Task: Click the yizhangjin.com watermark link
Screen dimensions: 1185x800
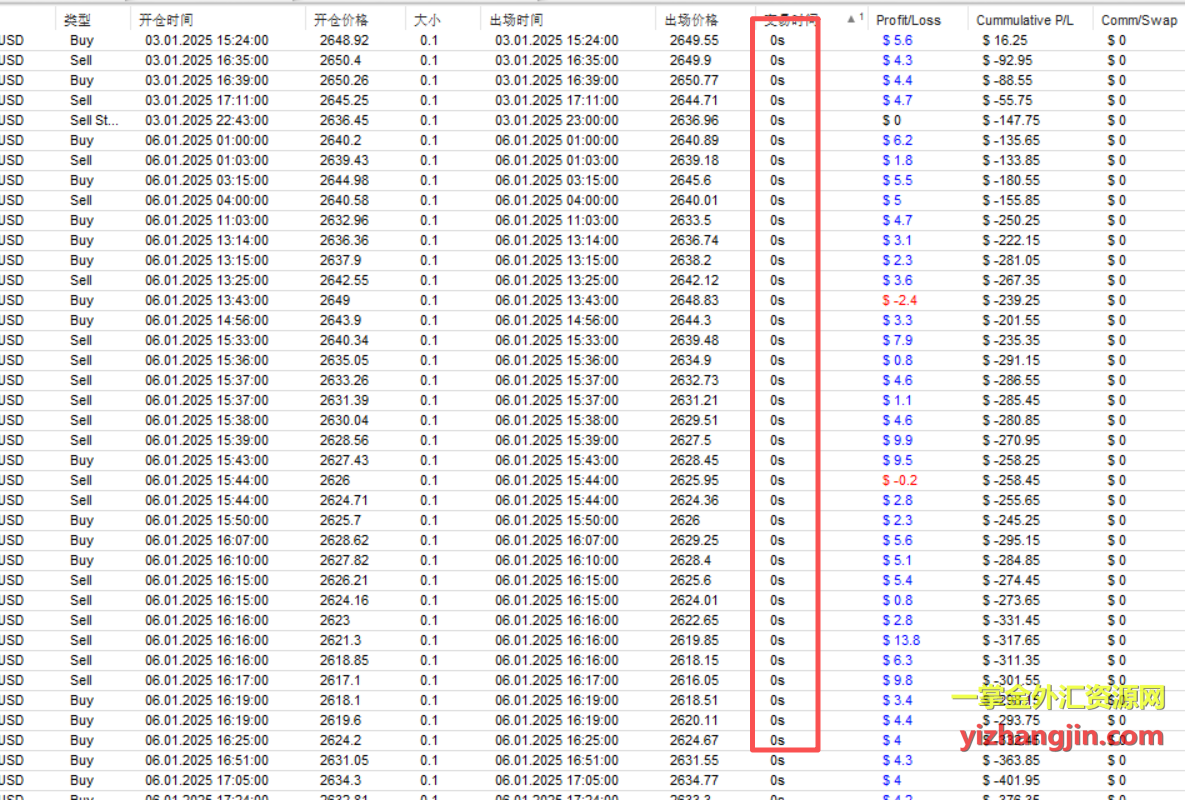Action: pos(1060,738)
